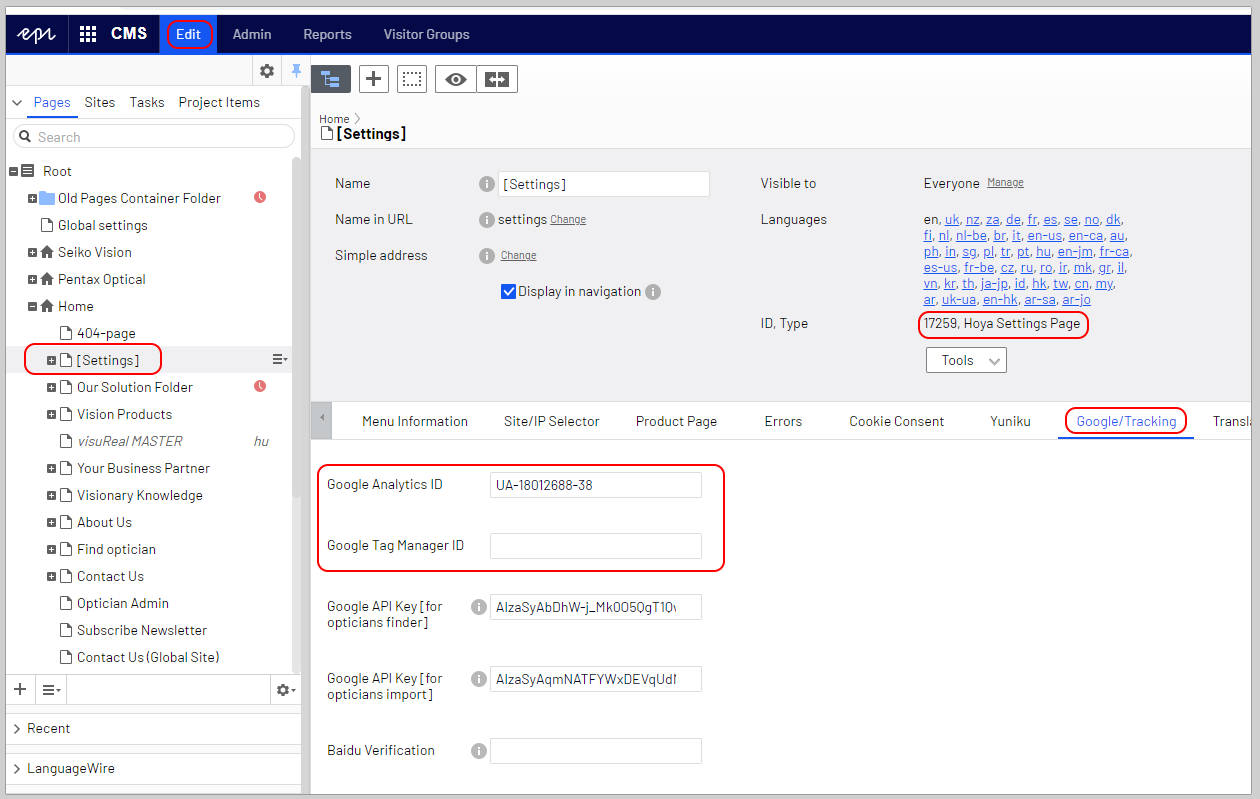Open the Admin menu item
1260x799 pixels.
tap(252, 34)
